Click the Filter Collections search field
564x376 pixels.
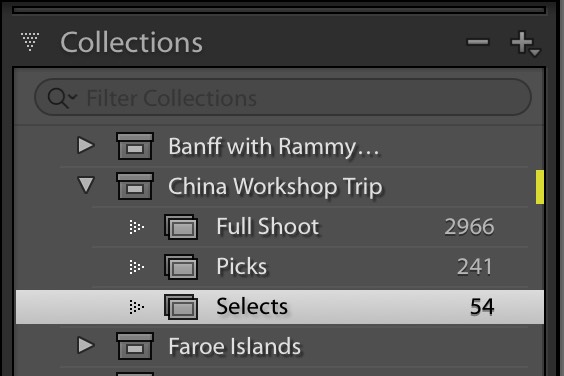click(283, 98)
